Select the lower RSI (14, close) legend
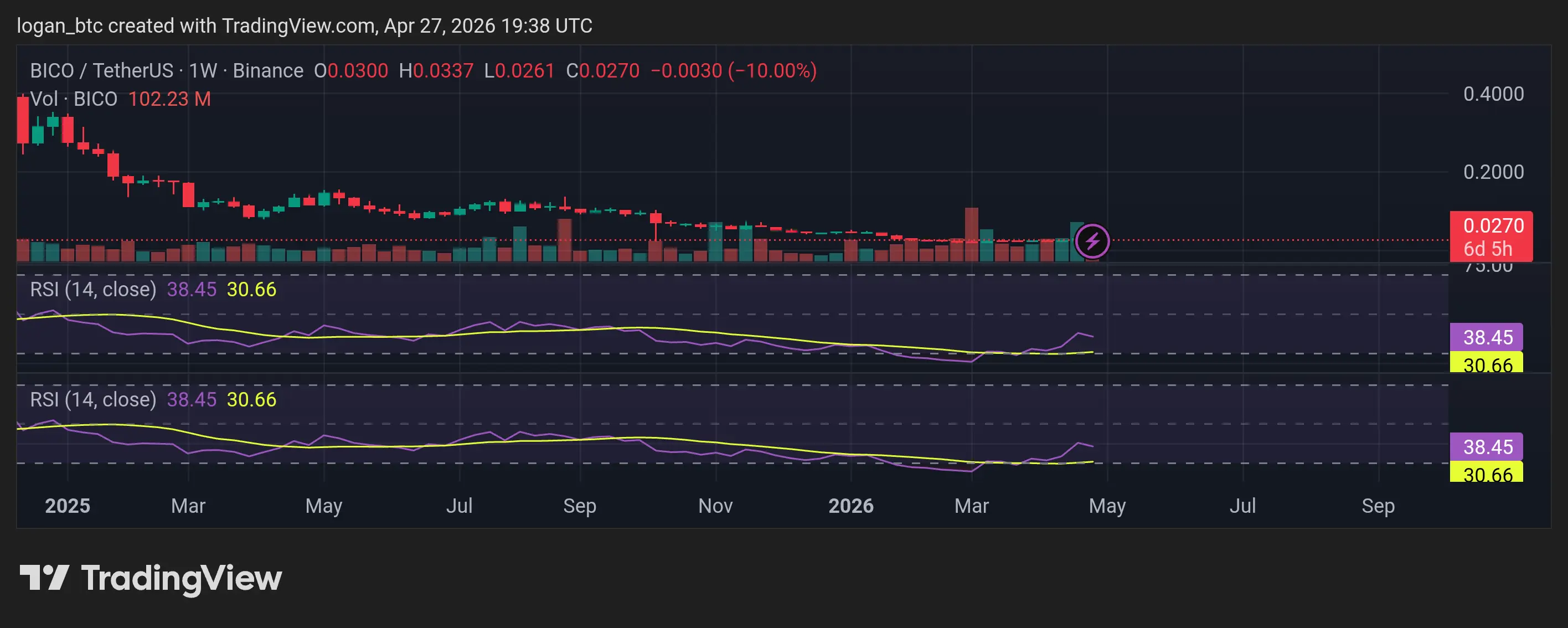The image size is (1568, 628). (93, 400)
